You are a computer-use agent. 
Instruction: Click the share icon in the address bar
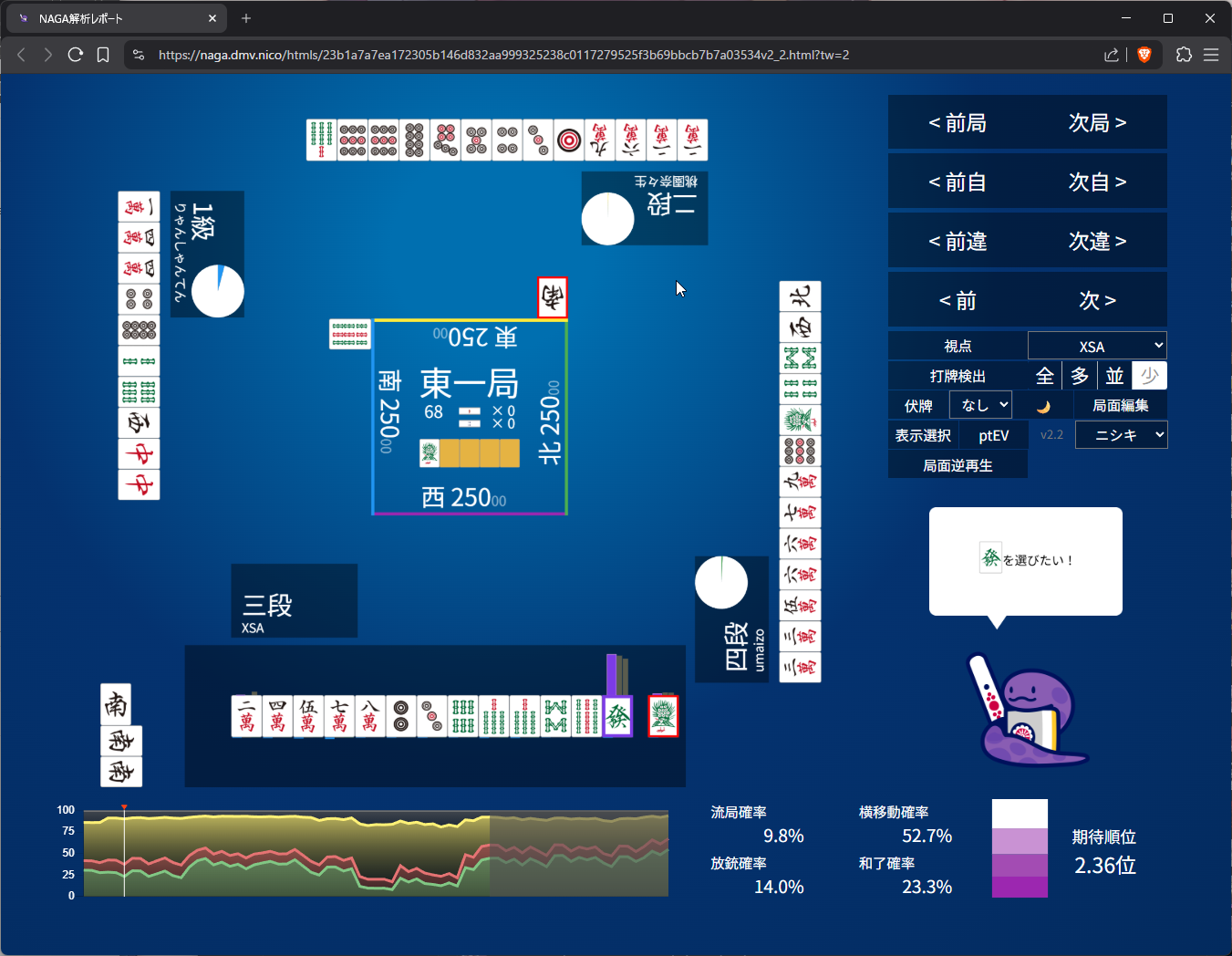click(x=1111, y=55)
